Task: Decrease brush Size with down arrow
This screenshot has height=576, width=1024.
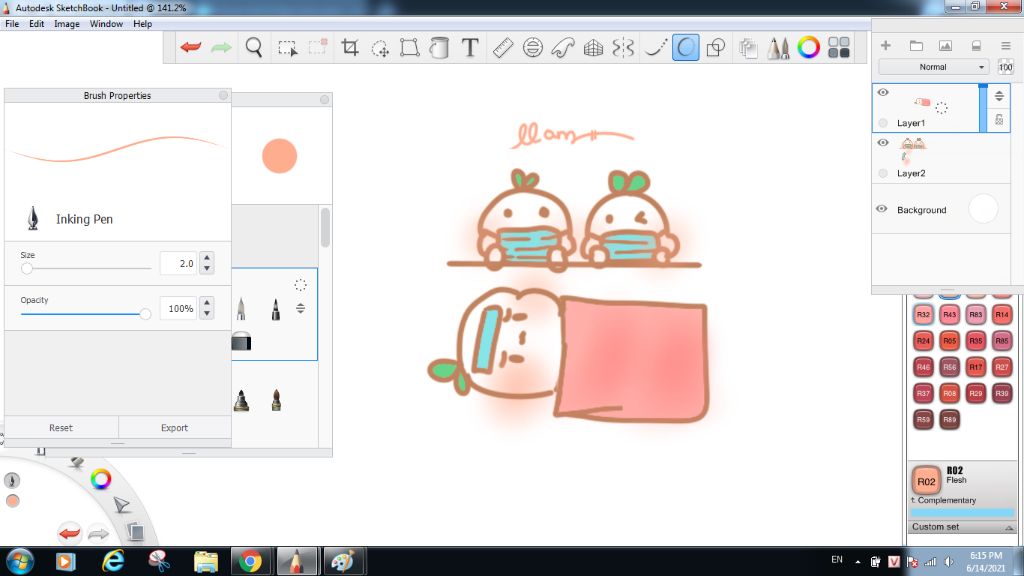Action: (207, 268)
